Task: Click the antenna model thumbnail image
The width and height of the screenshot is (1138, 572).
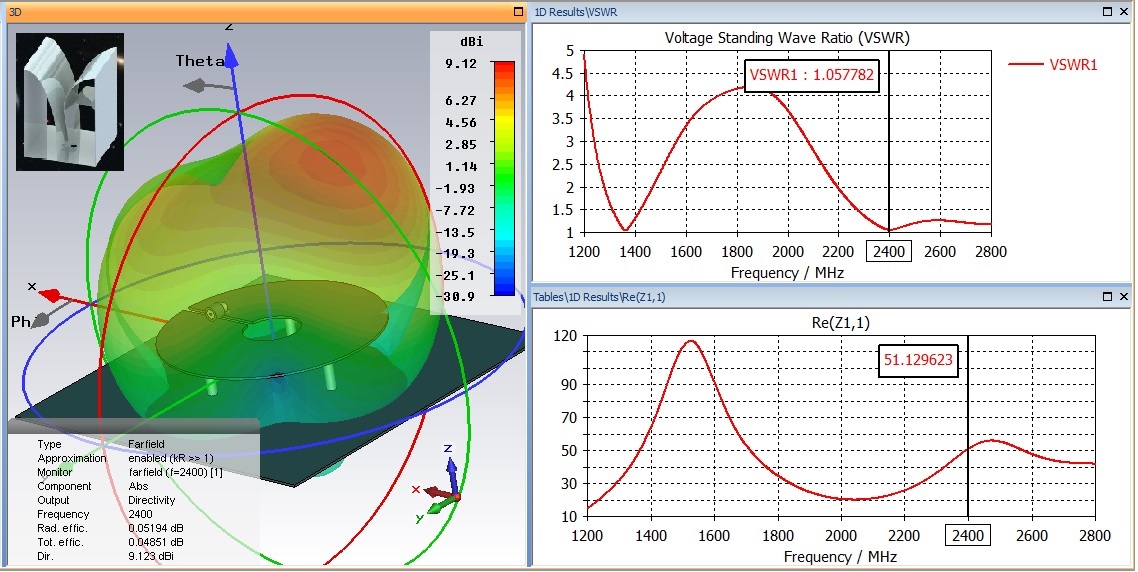Action: click(70, 102)
